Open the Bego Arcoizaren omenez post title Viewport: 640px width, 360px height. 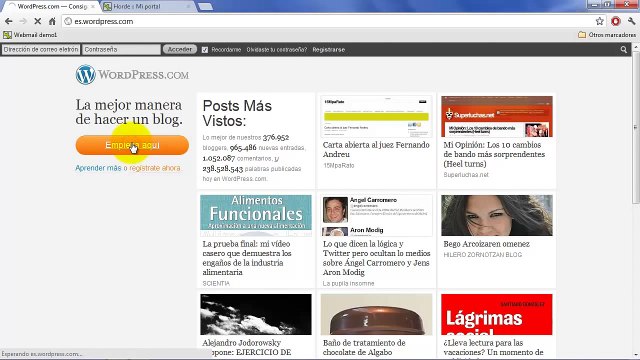487,244
